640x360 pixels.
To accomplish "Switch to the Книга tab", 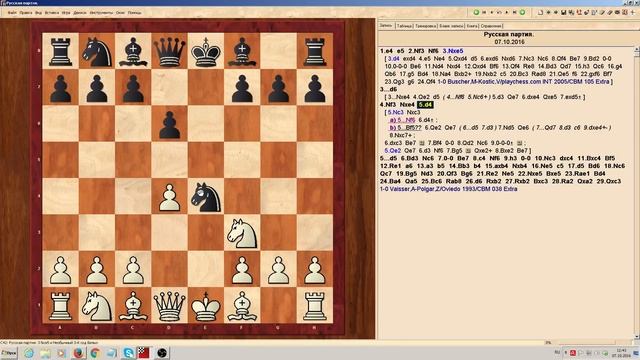I will pyautogui.click(x=472, y=26).
